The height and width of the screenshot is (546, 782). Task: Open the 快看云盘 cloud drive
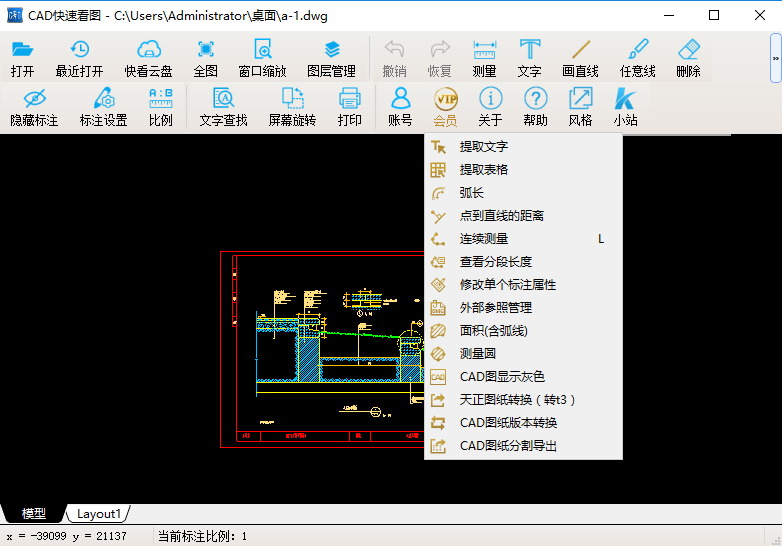coord(149,58)
